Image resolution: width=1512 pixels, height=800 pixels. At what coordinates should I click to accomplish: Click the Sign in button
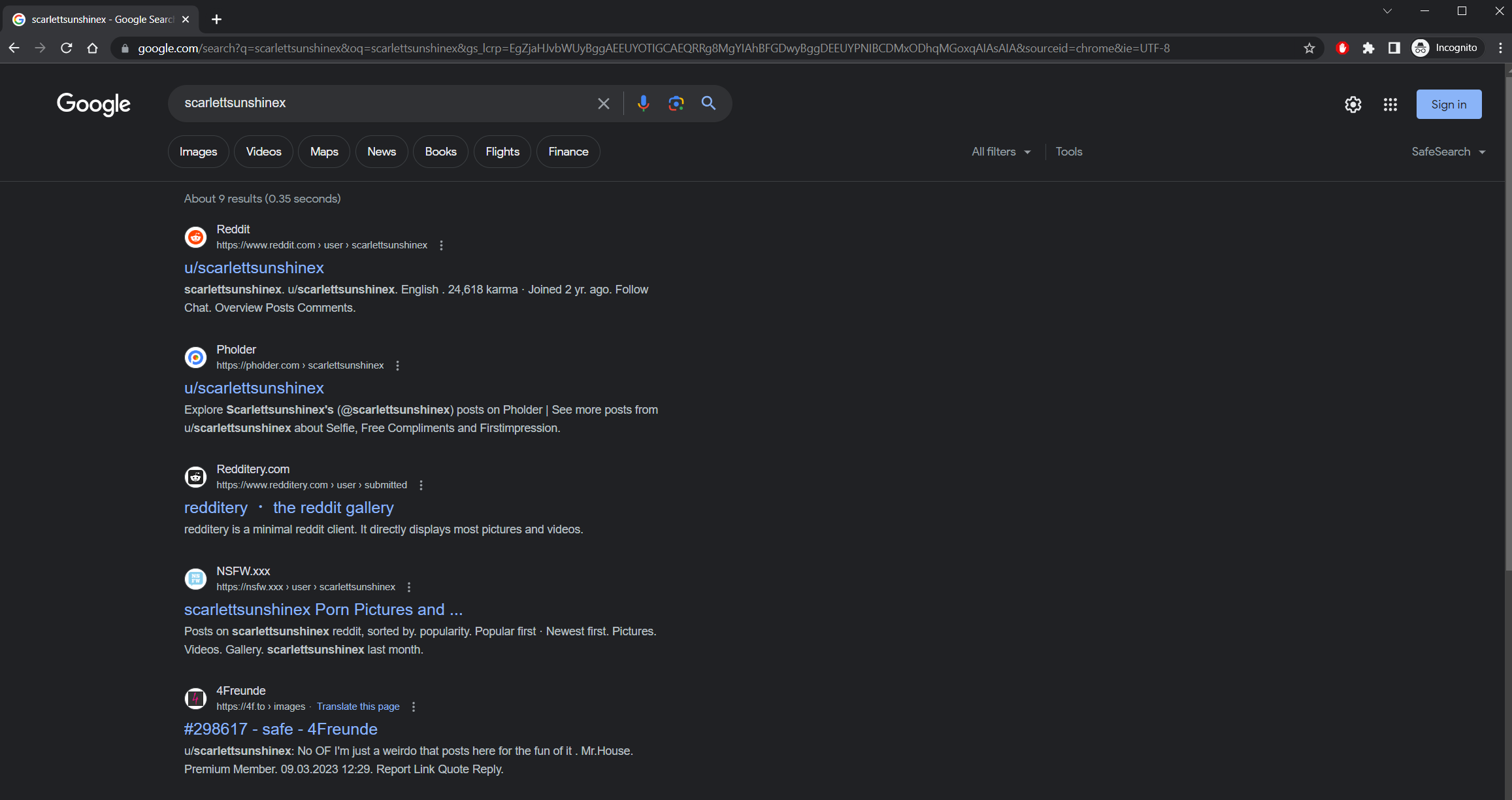(x=1448, y=105)
